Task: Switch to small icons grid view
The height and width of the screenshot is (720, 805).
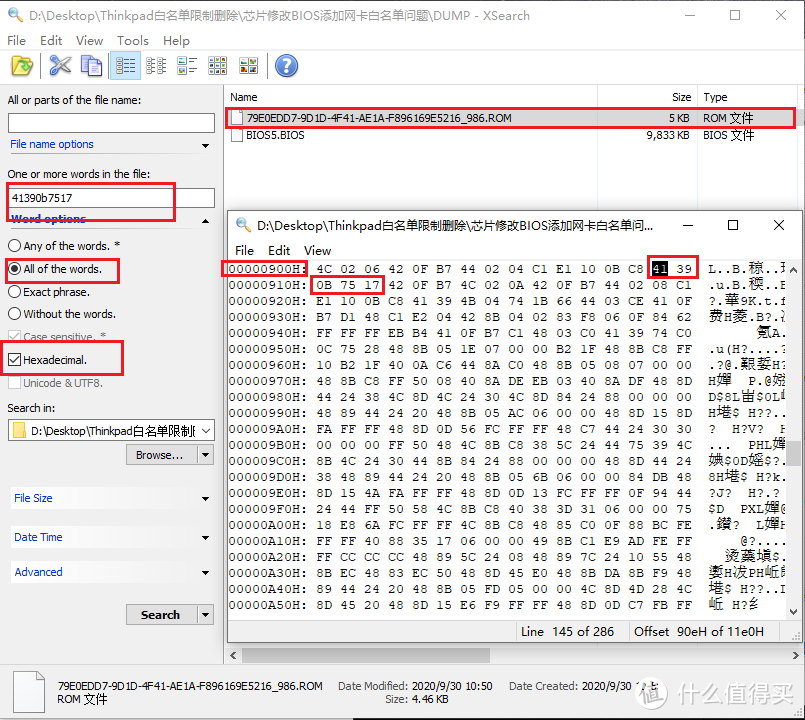Action: pos(217,66)
